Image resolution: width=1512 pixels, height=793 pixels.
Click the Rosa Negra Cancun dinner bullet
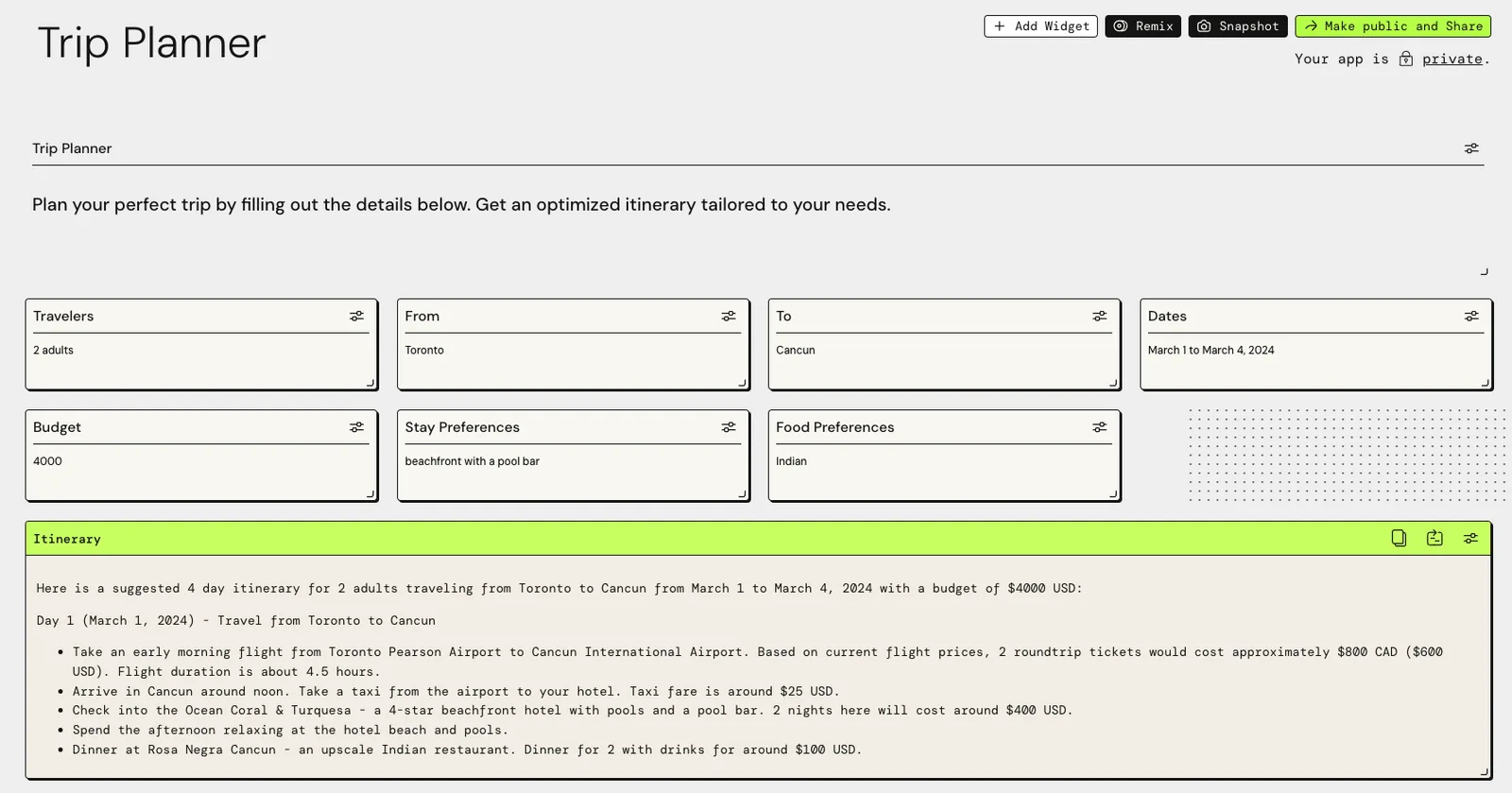pos(468,750)
